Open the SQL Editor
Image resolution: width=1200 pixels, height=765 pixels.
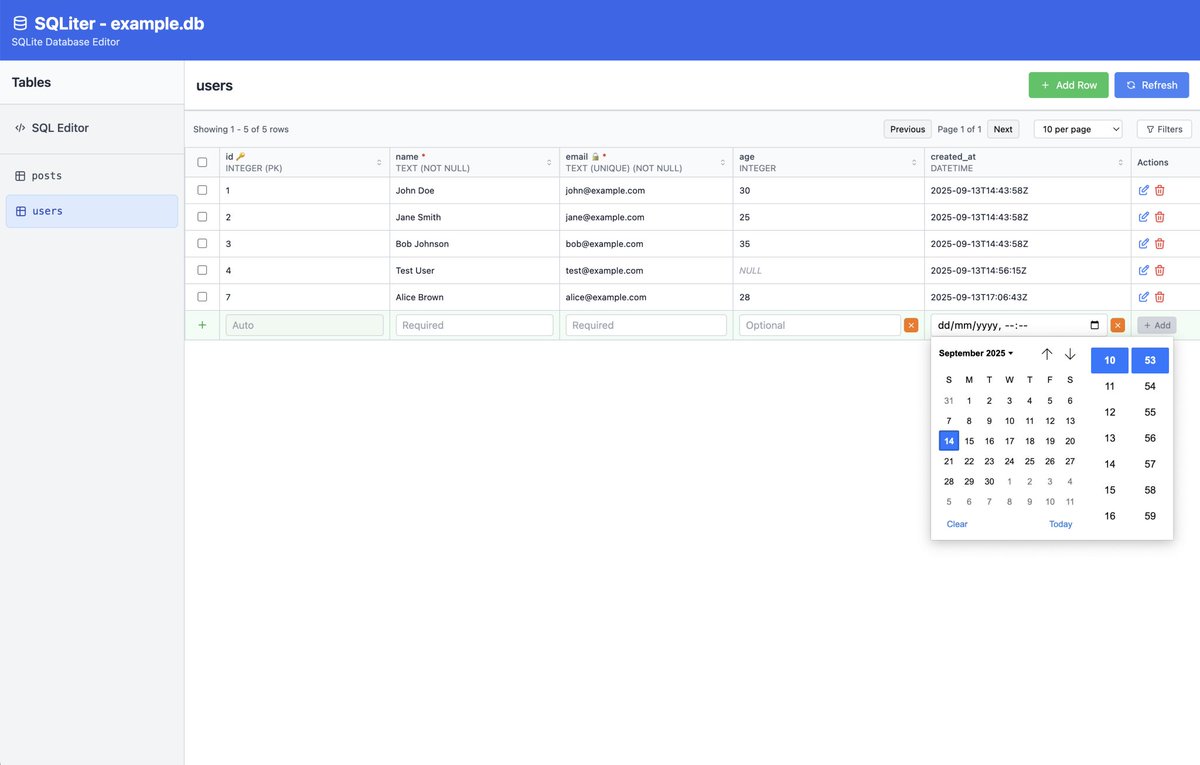click(x=92, y=128)
